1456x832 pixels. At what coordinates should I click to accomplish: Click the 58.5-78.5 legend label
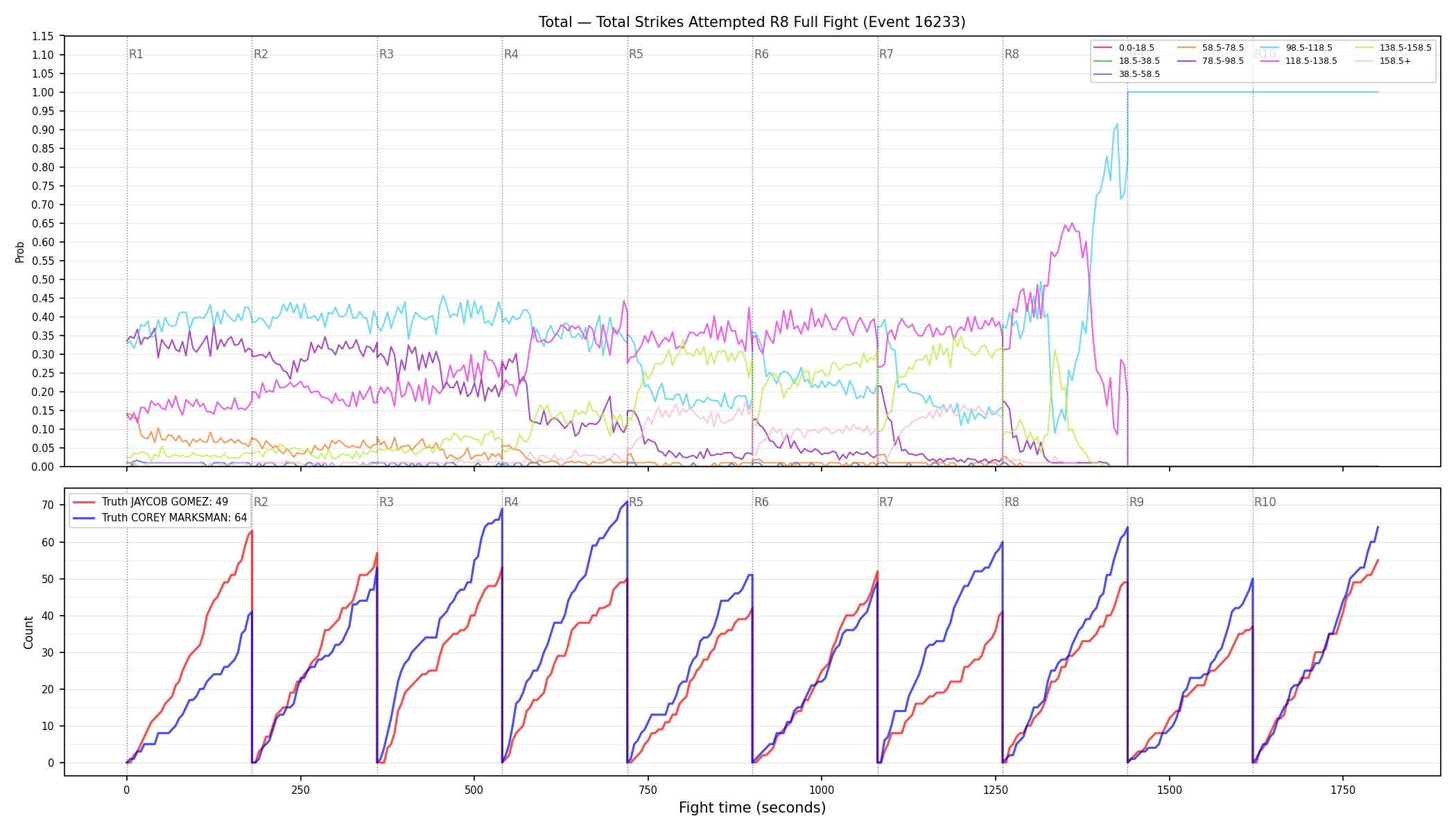[x=1223, y=48]
